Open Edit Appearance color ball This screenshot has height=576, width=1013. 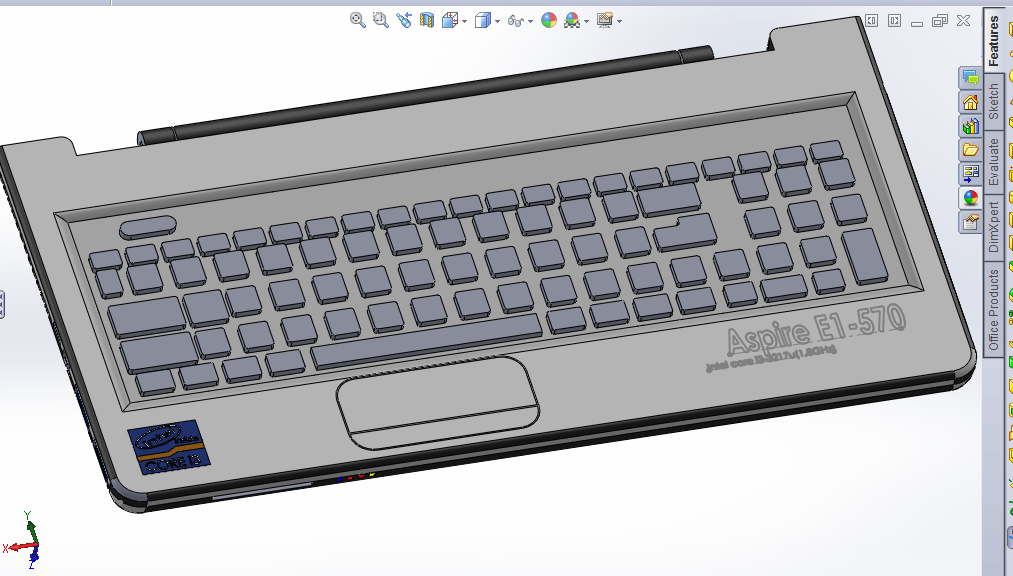(x=548, y=21)
